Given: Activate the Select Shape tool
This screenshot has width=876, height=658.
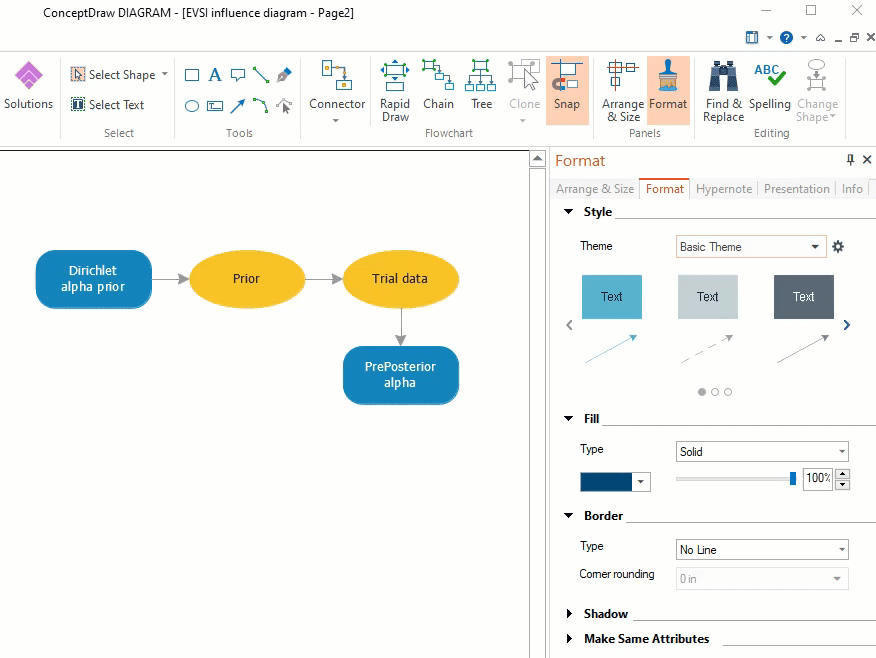Looking at the screenshot, I should point(113,74).
